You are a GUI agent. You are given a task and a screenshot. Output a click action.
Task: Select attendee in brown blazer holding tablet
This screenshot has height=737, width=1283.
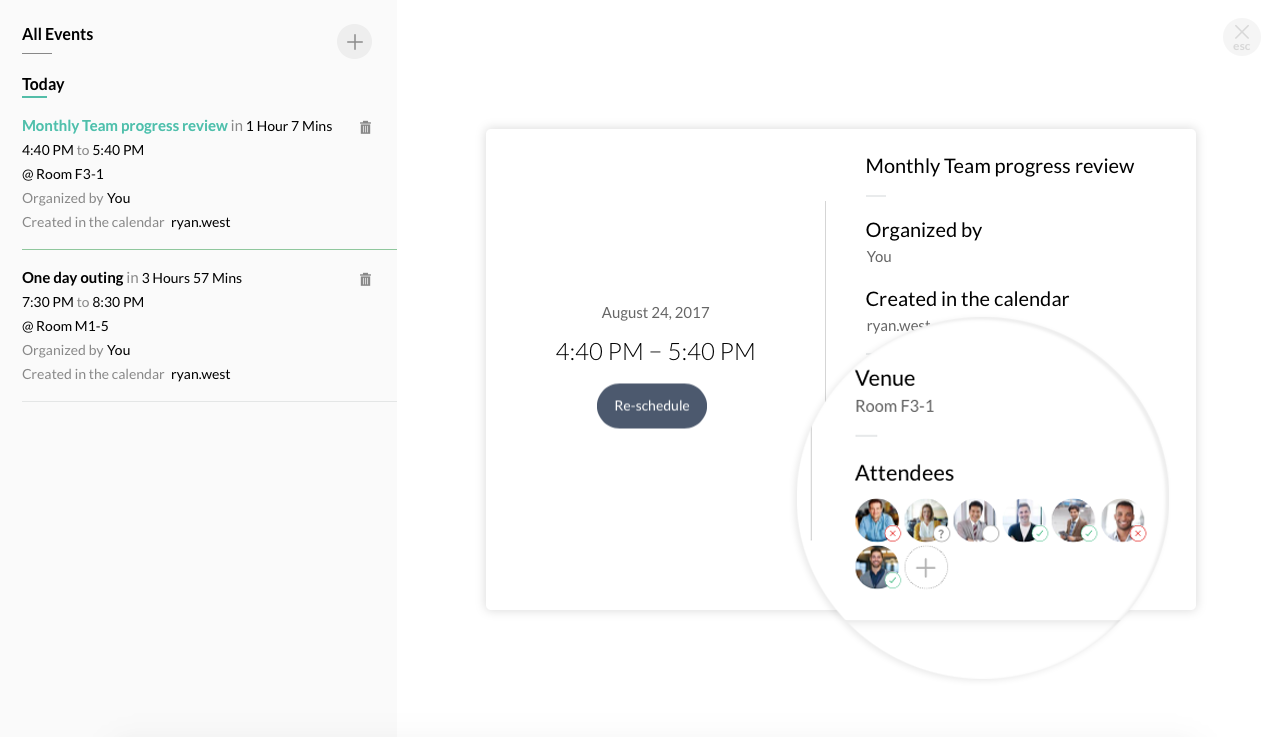pyautogui.click(x=1073, y=520)
